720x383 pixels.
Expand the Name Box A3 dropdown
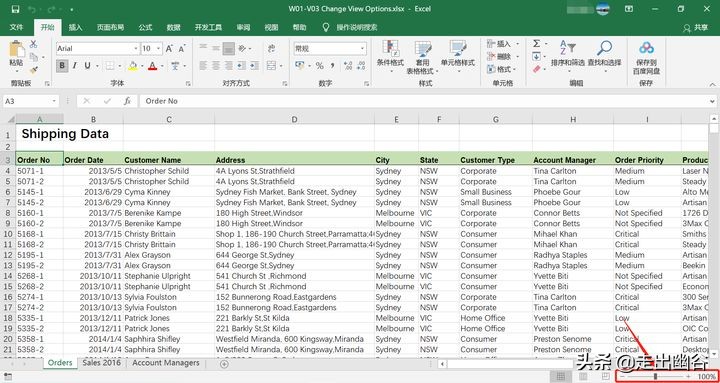point(55,101)
